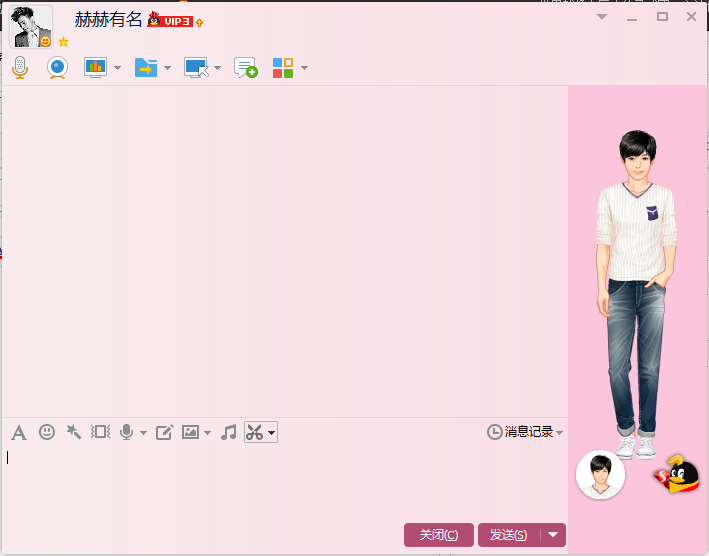Viewport: 709px width, 556px height.
Task: Click the full-body QQ show character
Action: (x=637, y=294)
